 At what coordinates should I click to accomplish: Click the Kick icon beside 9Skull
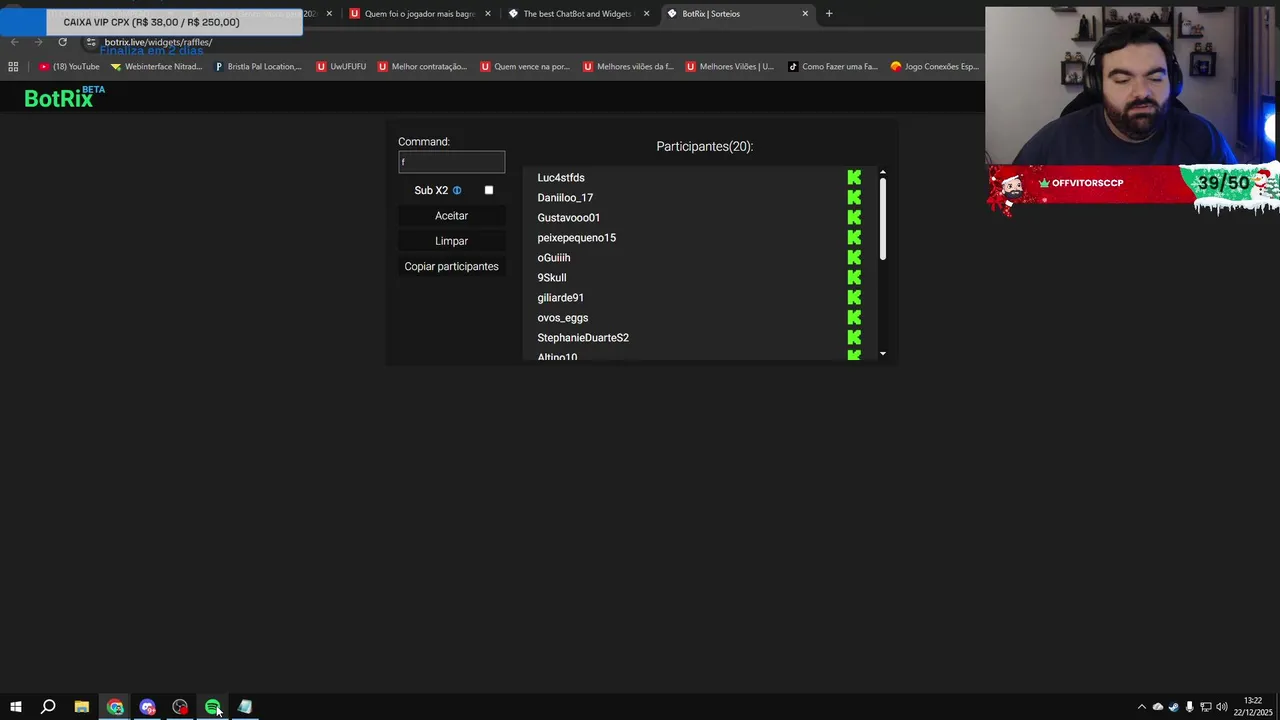pyautogui.click(x=854, y=278)
